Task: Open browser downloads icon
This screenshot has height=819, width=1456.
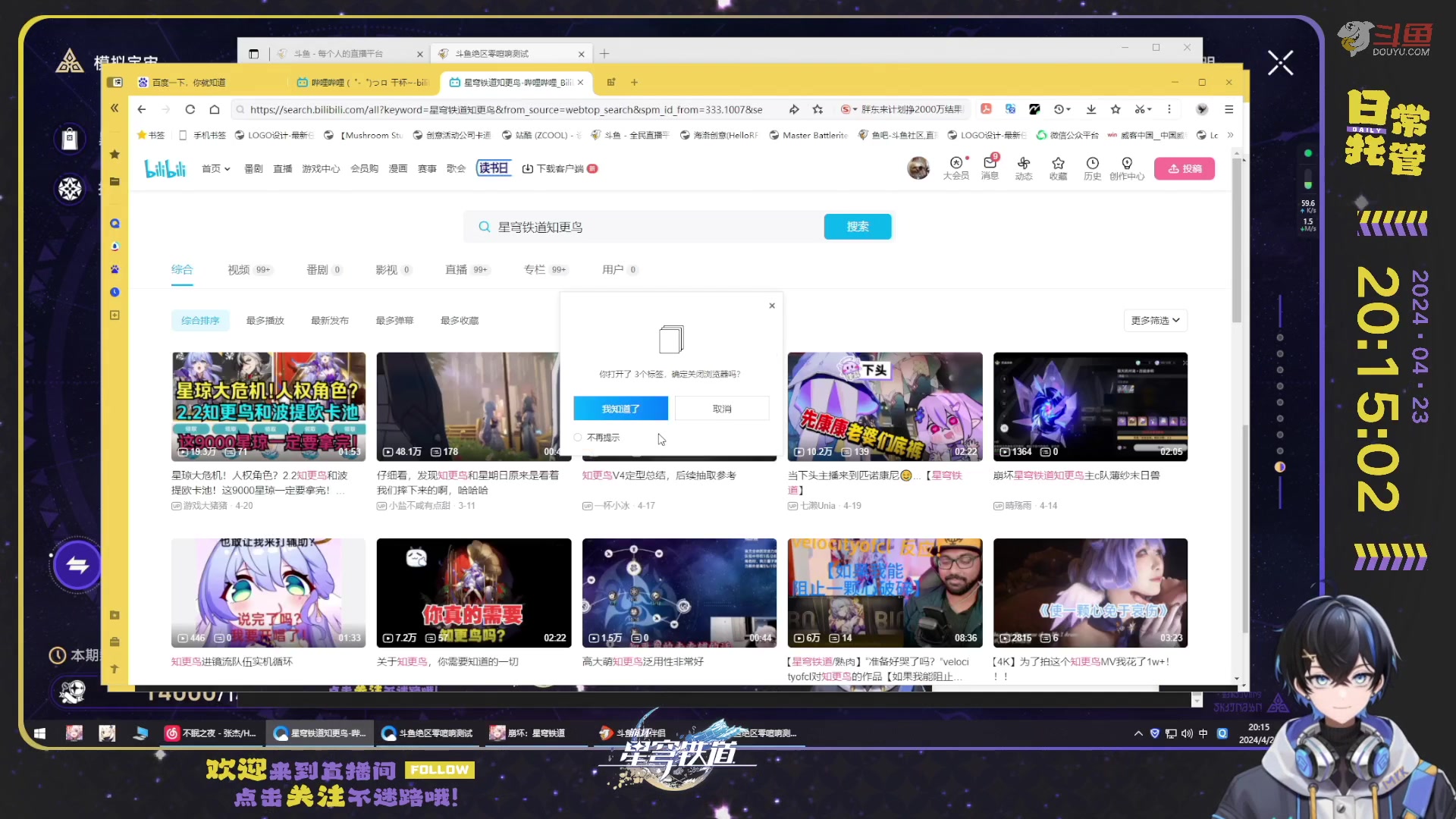Action: pyautogui.click(x=1090, y=109)
